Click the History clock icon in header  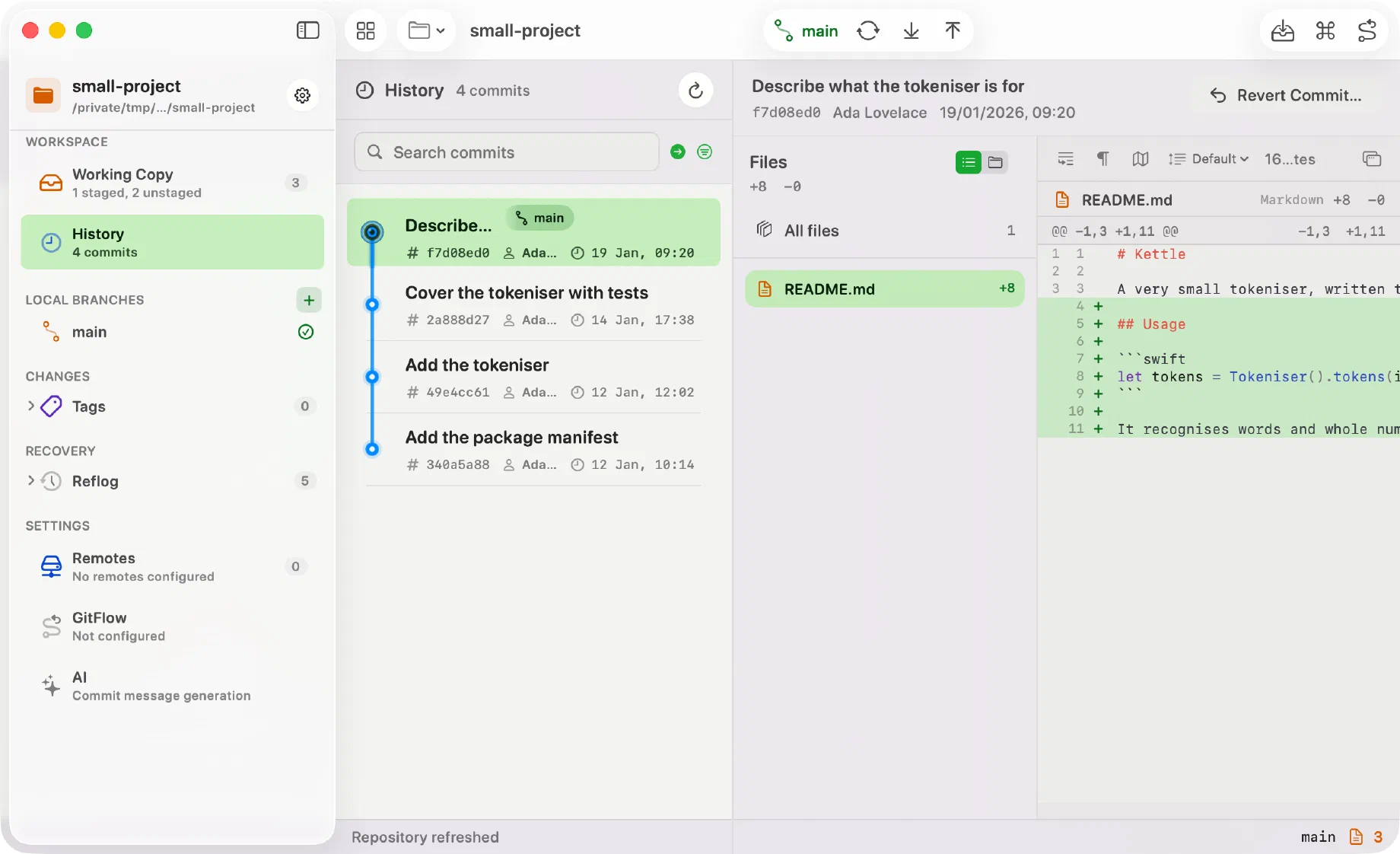(x=365, y=91)
